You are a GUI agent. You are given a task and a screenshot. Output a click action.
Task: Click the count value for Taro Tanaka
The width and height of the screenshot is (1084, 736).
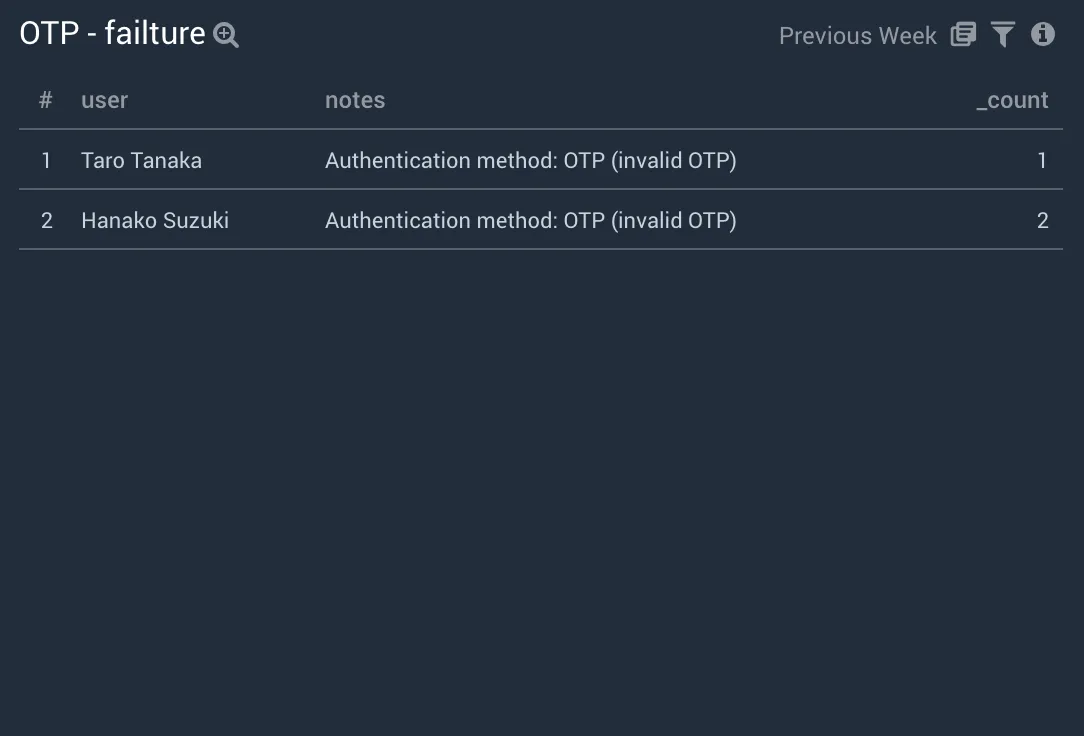[1042, 160]
